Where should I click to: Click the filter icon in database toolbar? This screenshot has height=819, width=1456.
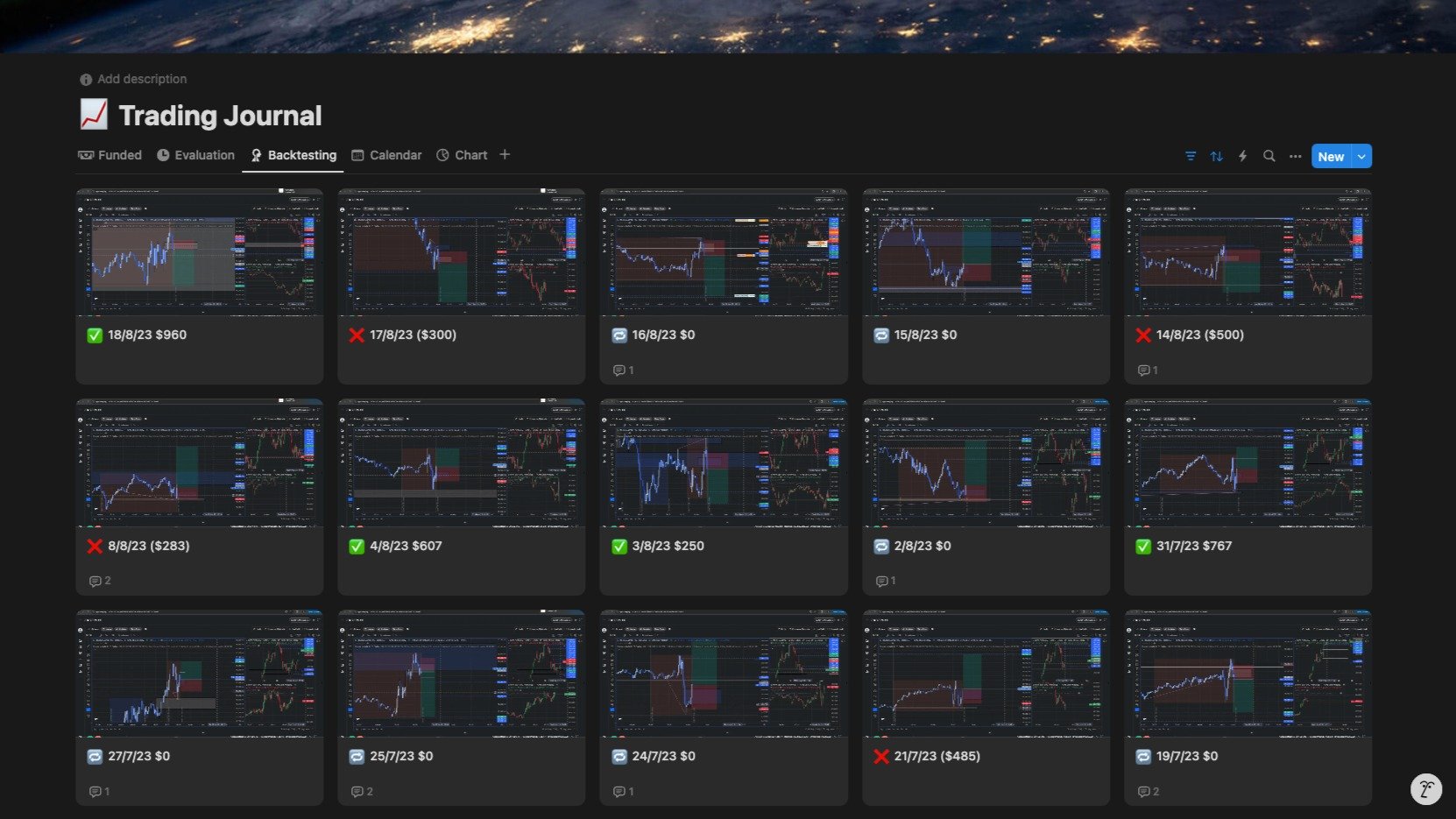[1191, 156]
